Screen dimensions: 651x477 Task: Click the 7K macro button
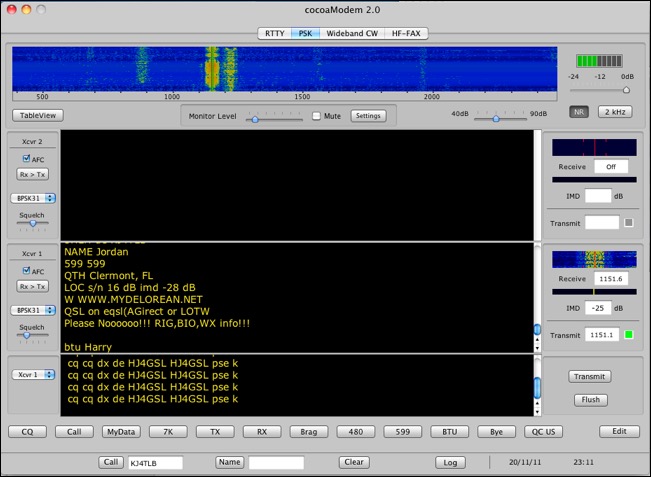(168, 432)
